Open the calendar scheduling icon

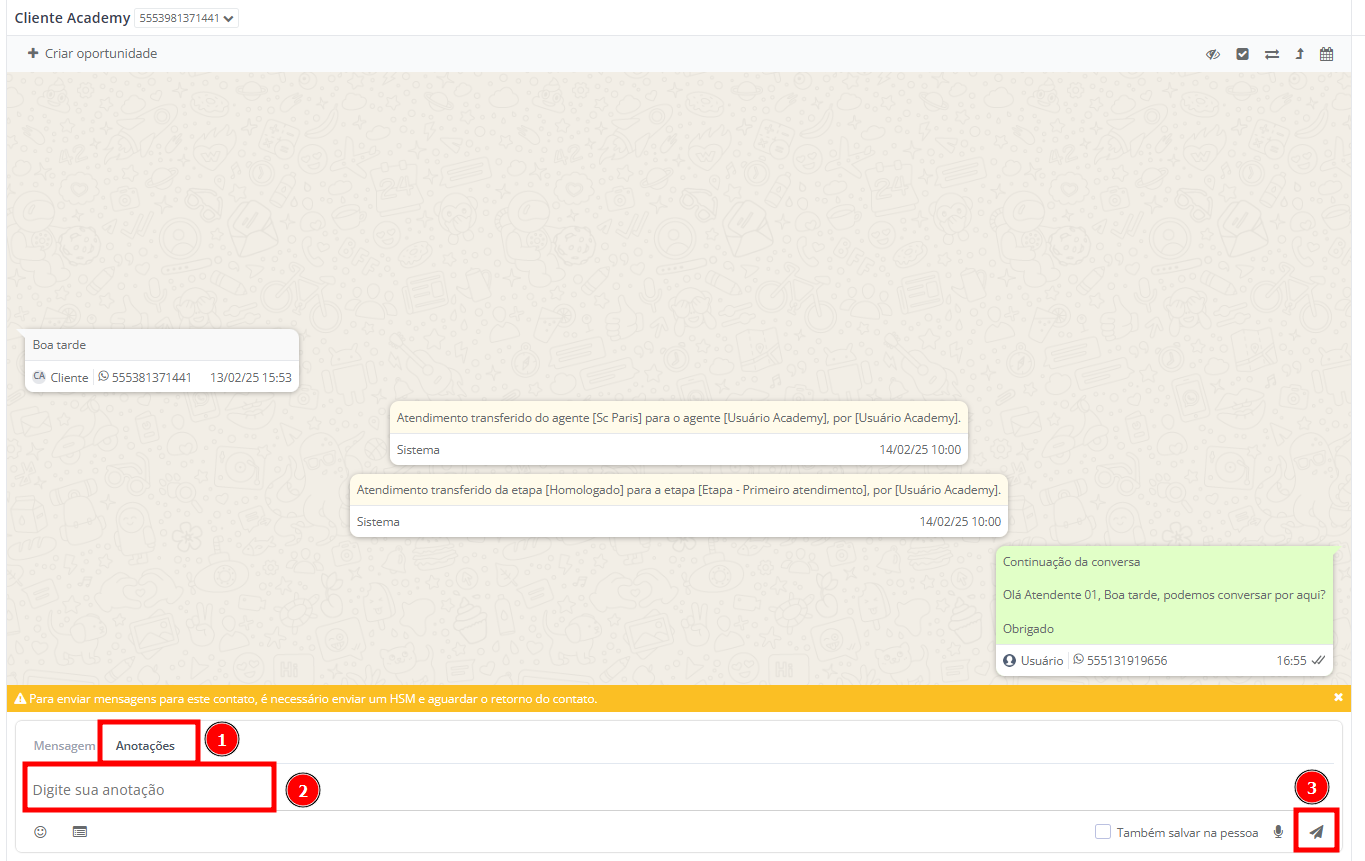pos(1326,54)
